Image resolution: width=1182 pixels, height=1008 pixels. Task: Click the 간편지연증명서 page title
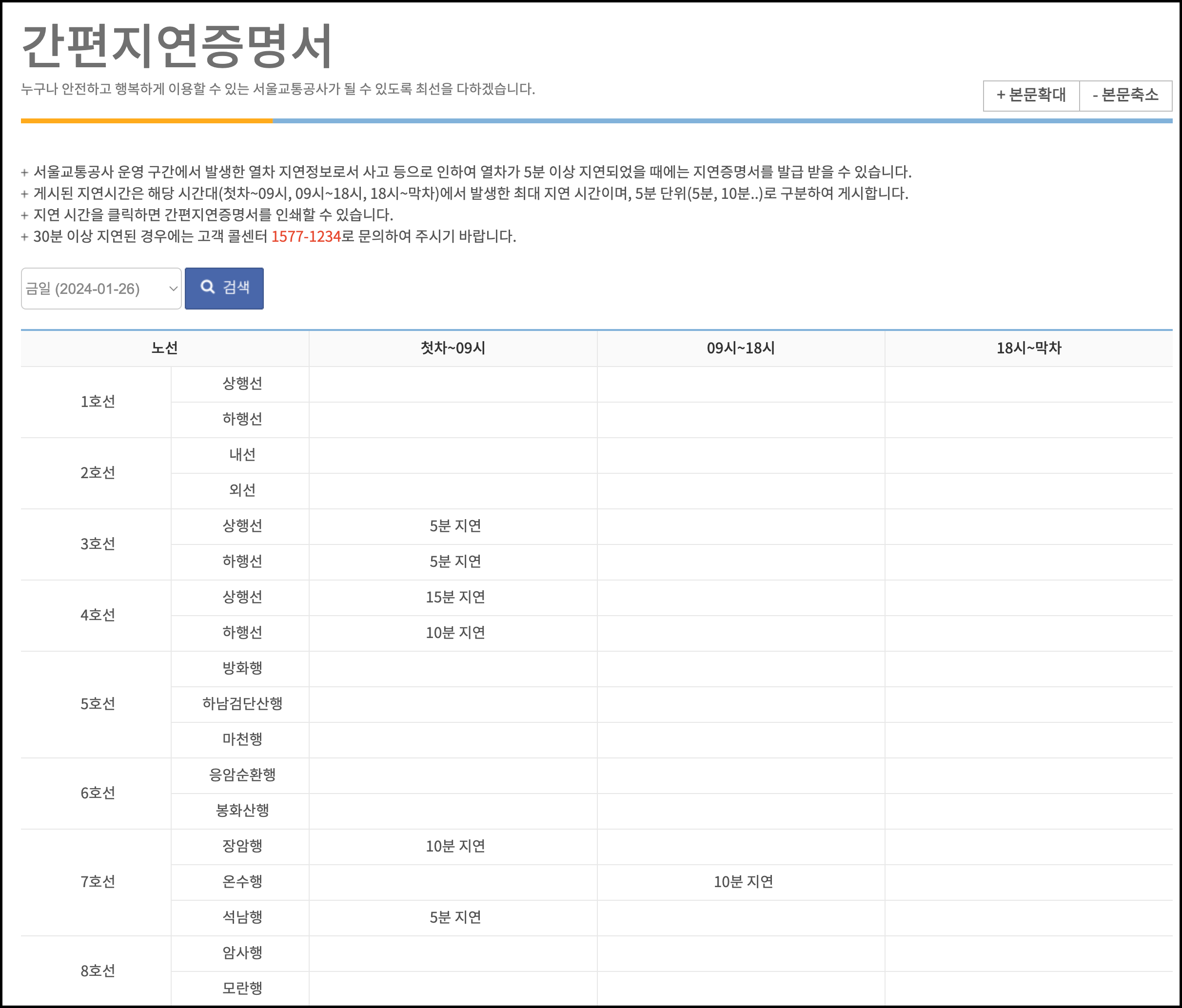pos(177,46)
